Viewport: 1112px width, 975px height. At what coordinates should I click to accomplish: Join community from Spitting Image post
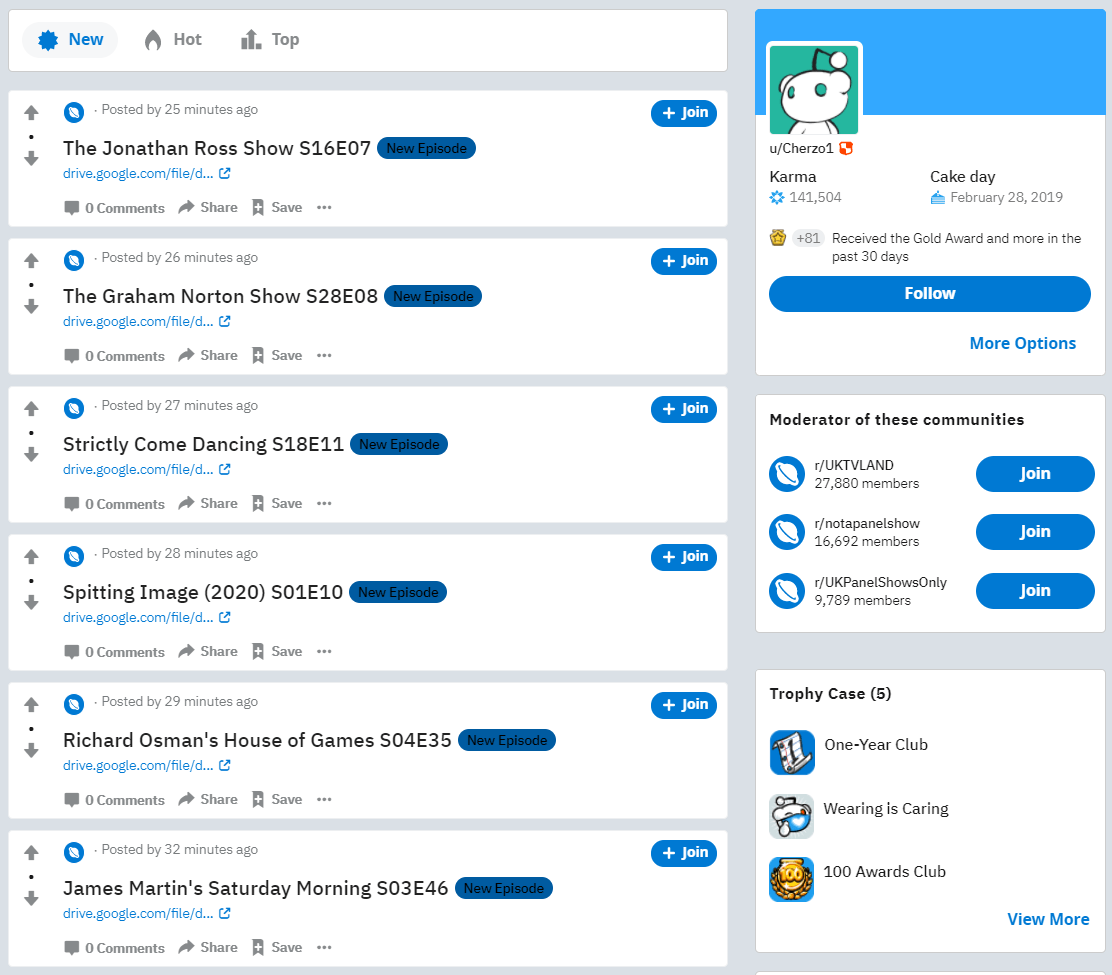(684, 557)
